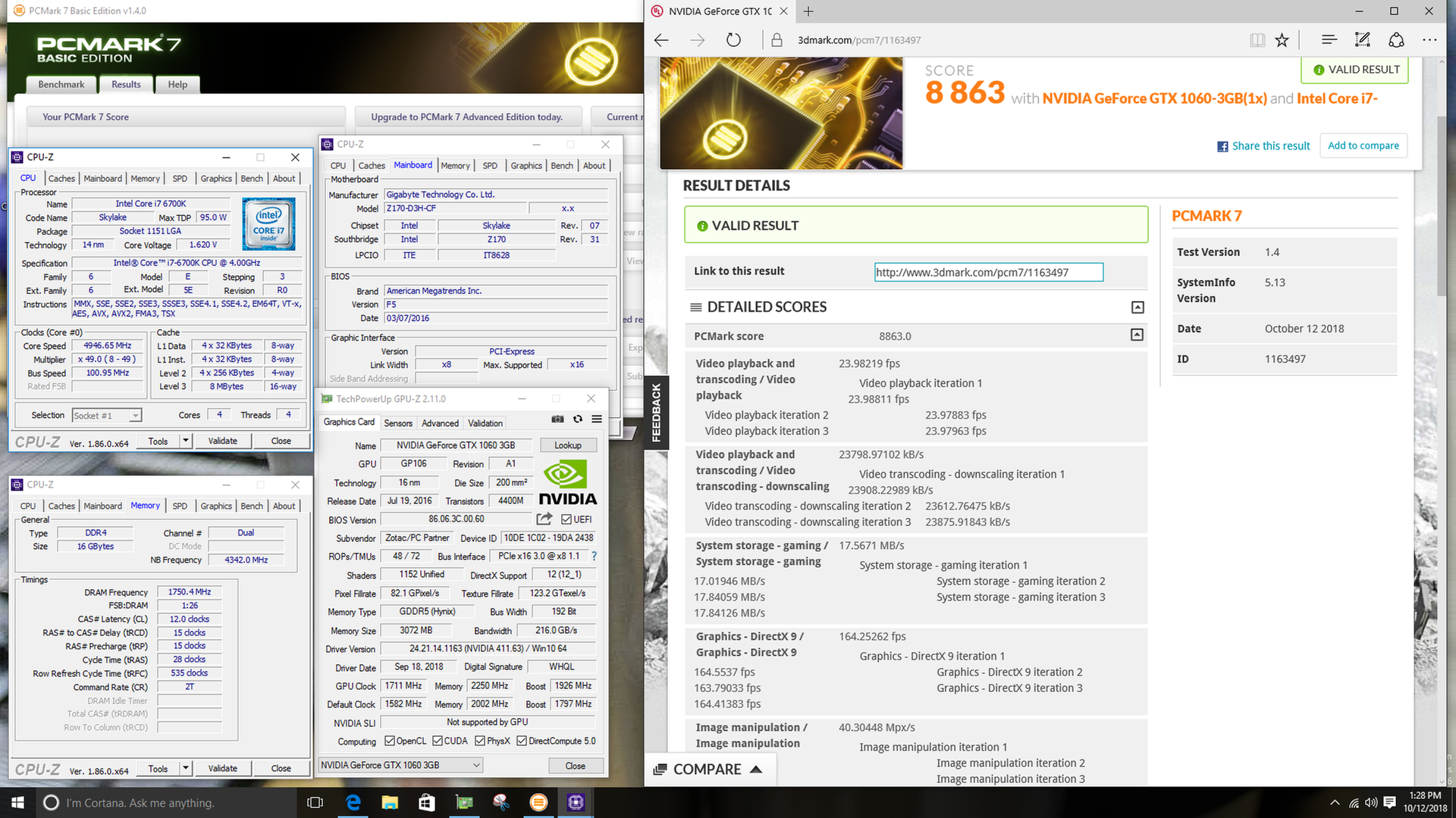Select SPD tab in CPU-Z Mainboard window
The width and height of the screenshot is (1456, 818).
491,165
